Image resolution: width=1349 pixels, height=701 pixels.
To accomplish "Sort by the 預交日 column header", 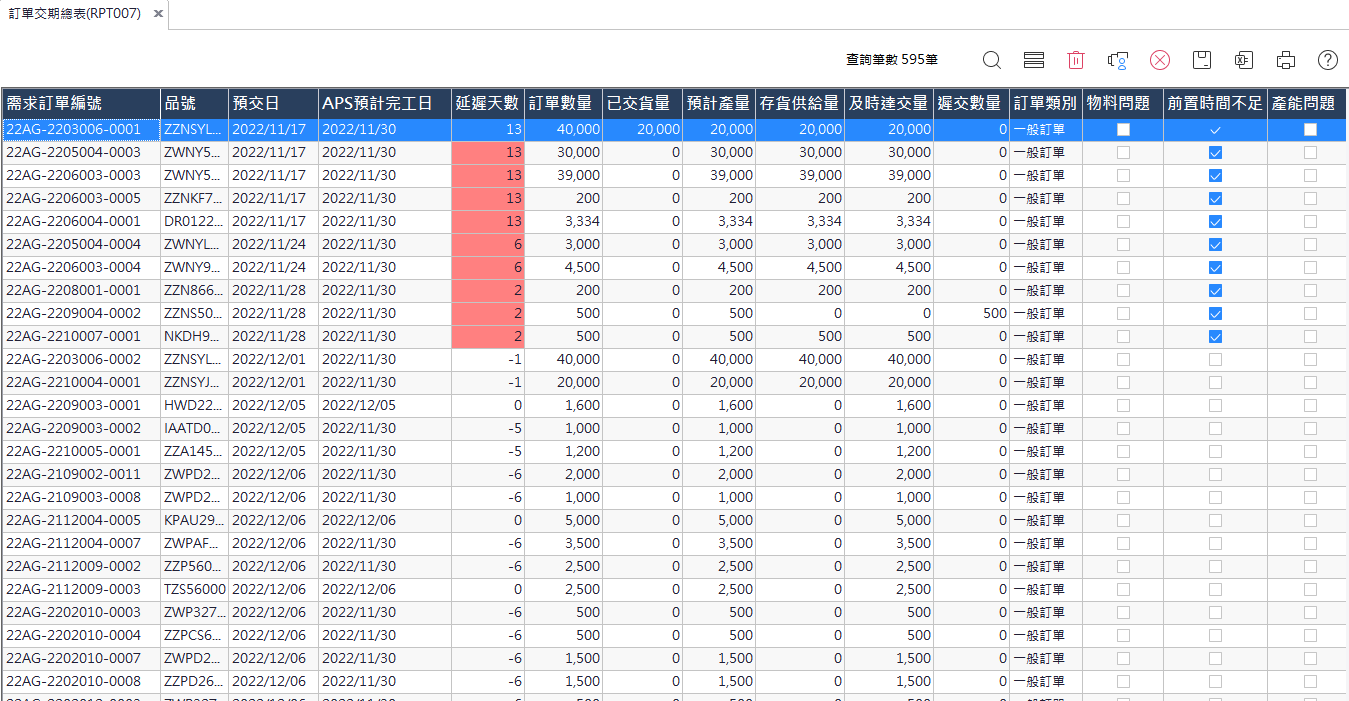I will pos(273,103).
